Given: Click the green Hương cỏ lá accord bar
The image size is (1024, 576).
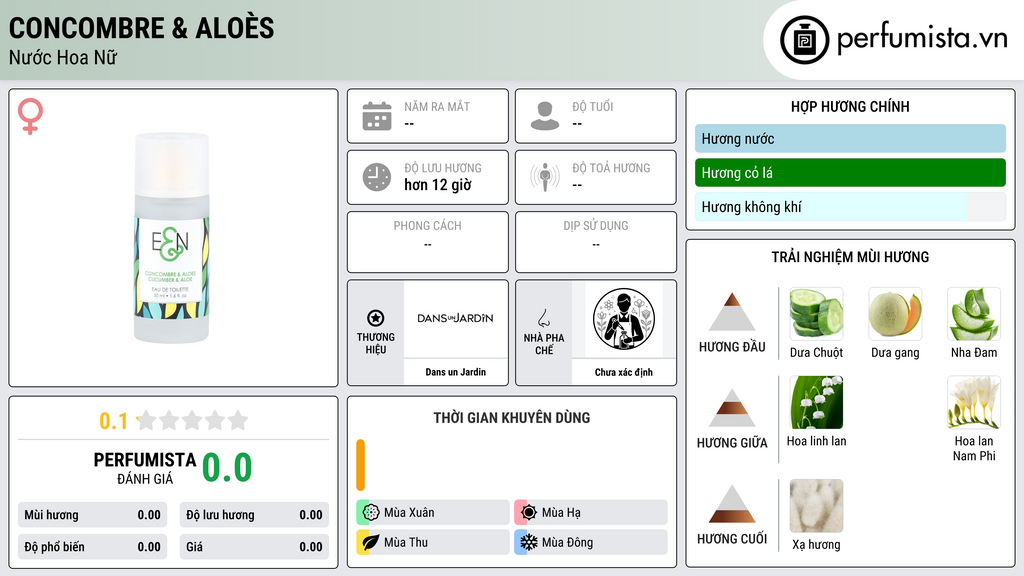Looking at the screenshot, I should [x=850, y=172].
